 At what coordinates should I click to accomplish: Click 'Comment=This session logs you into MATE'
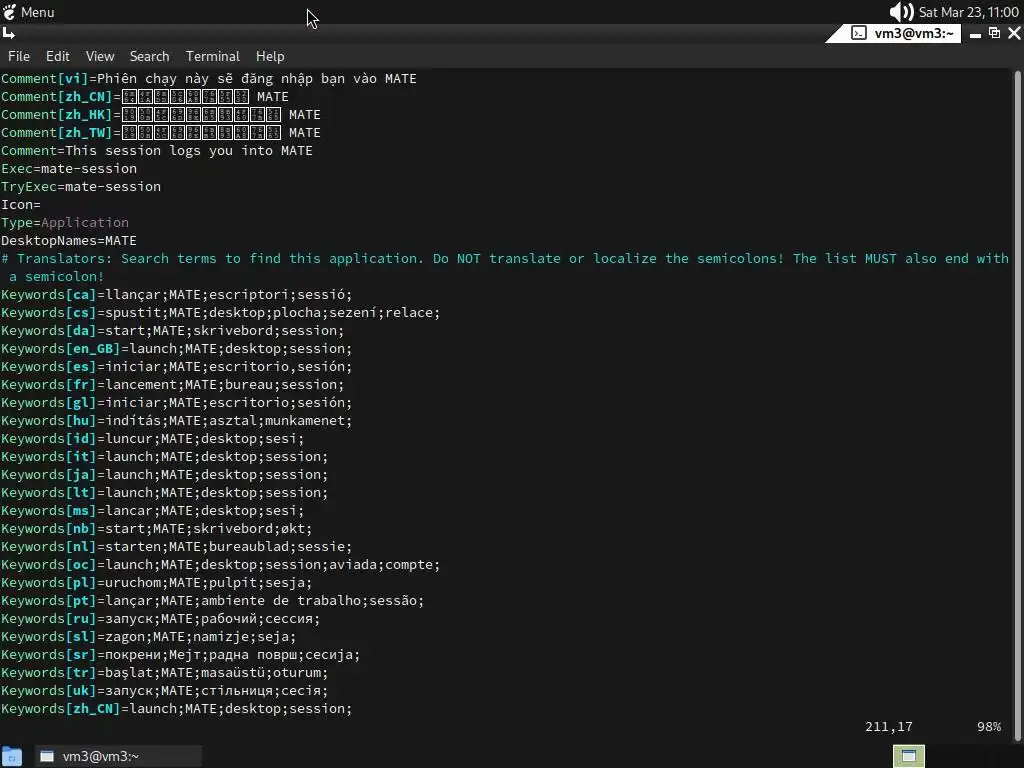[157, 151]
